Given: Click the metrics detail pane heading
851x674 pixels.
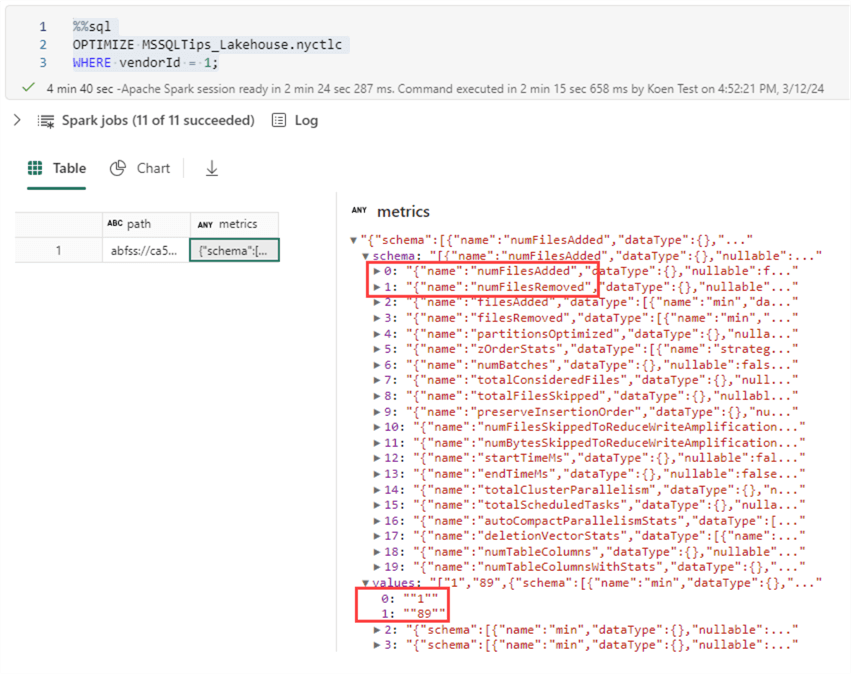Looking at the screenshot, I should coord(403,211).
